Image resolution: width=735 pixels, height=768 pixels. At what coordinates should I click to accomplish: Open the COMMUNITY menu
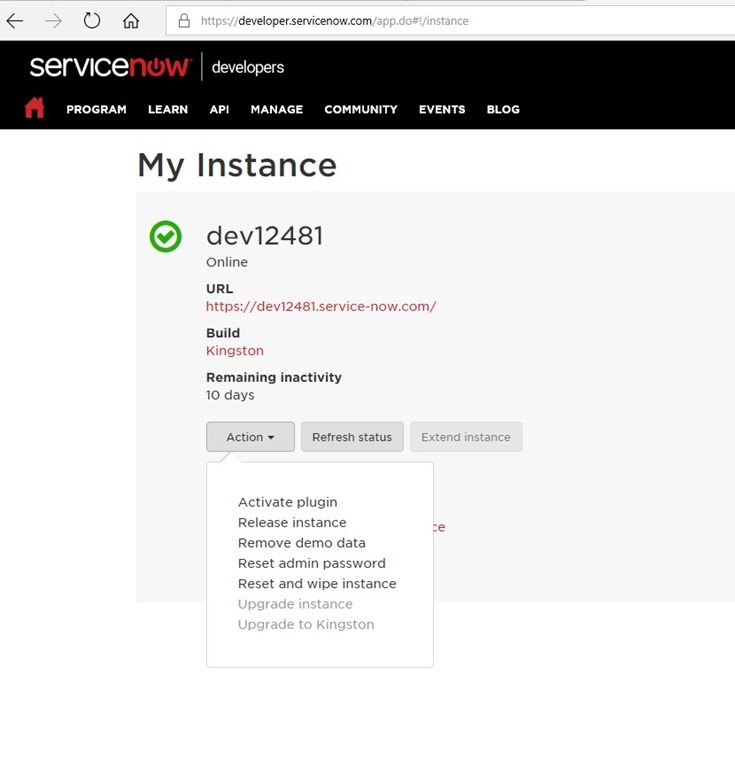(x=361, y=109)
